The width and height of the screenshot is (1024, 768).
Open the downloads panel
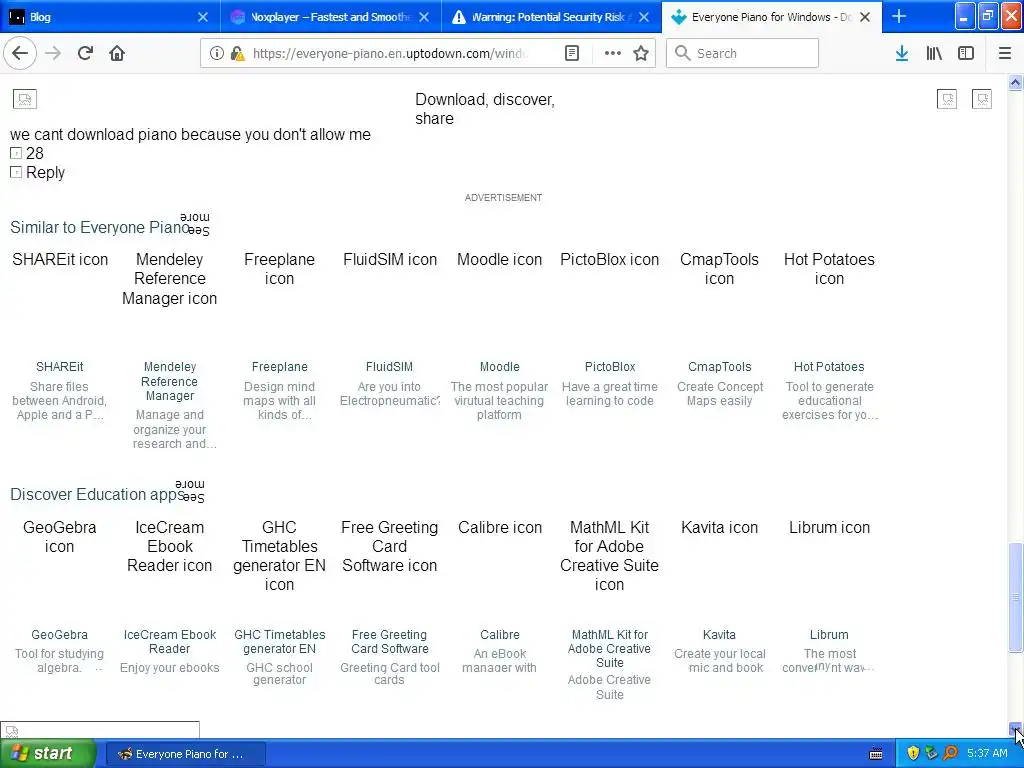pos(902,54)
